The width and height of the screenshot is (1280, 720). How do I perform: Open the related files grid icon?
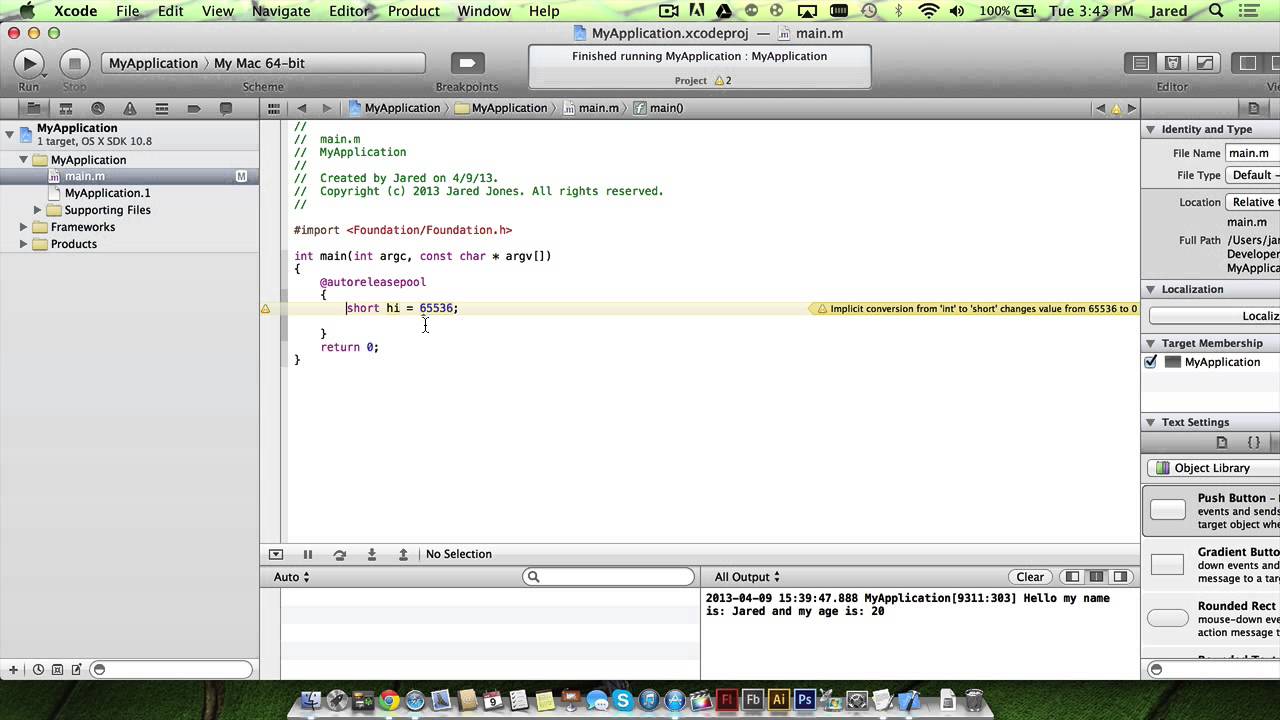coord(274,108)
